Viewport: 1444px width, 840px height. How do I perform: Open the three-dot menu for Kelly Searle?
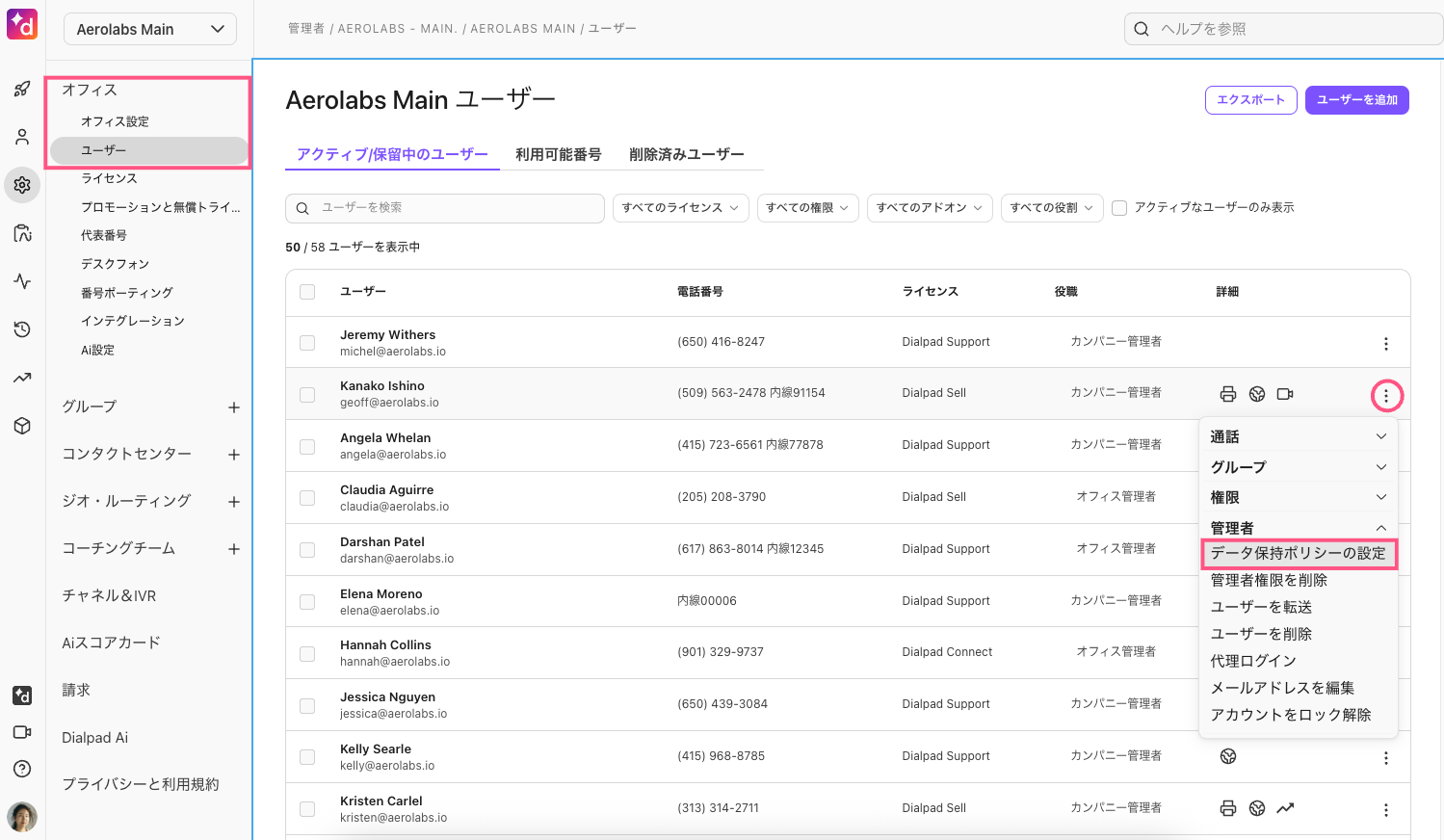click(1386, 758)
